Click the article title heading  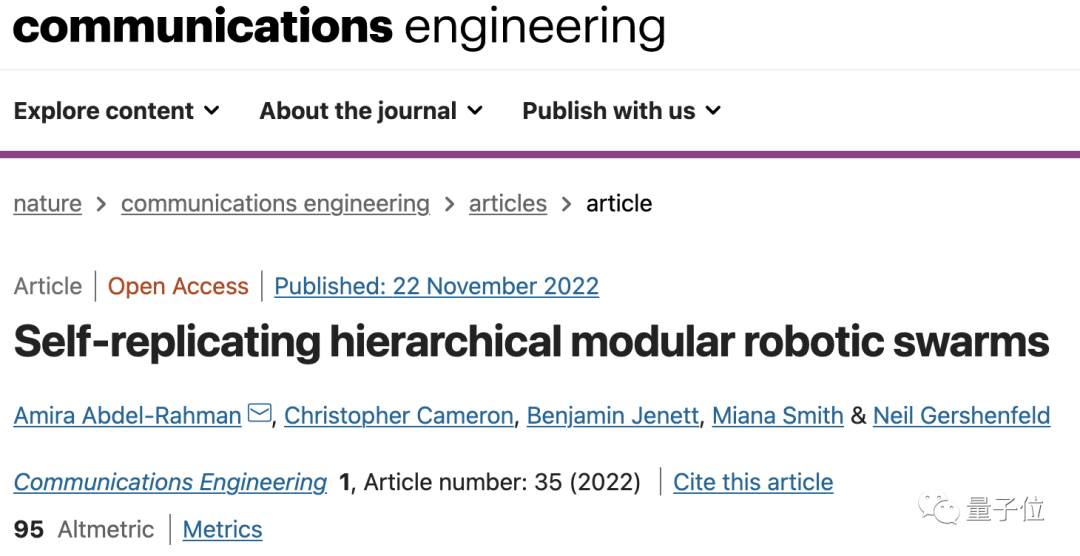point(531,343)
